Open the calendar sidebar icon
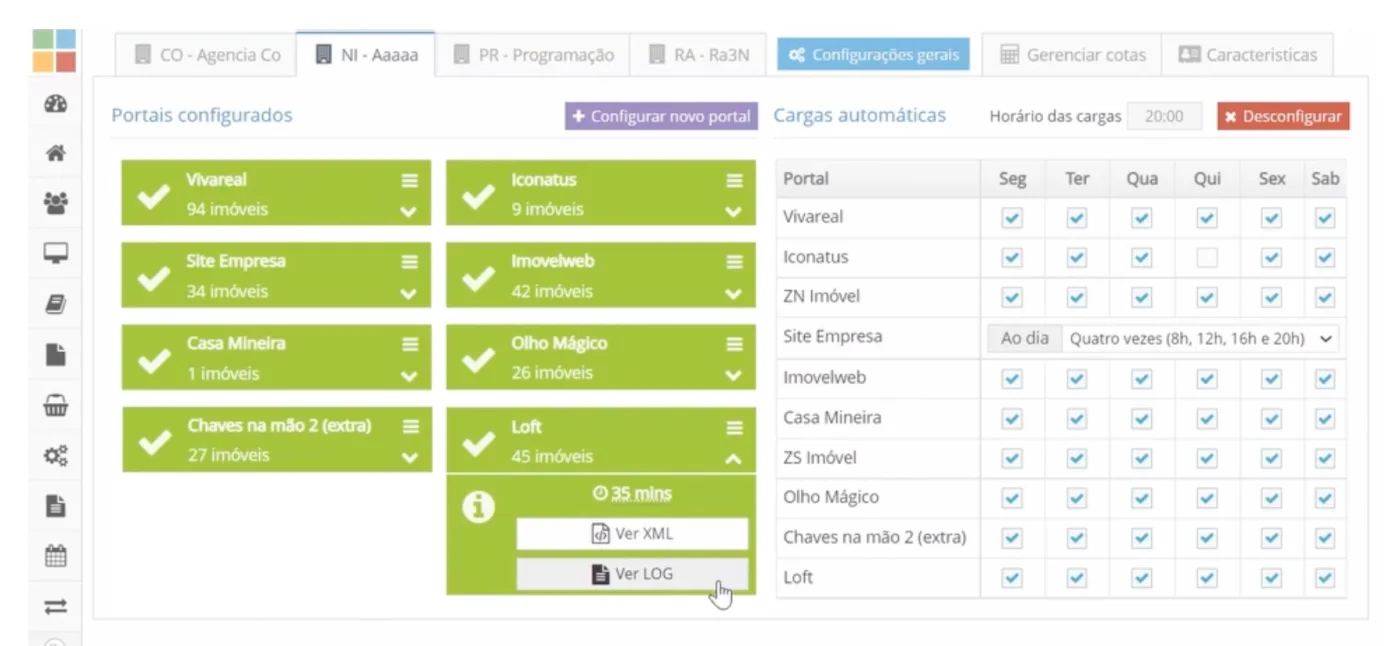The height and width of the screenshot is (646, 1400). coord(56,556)
